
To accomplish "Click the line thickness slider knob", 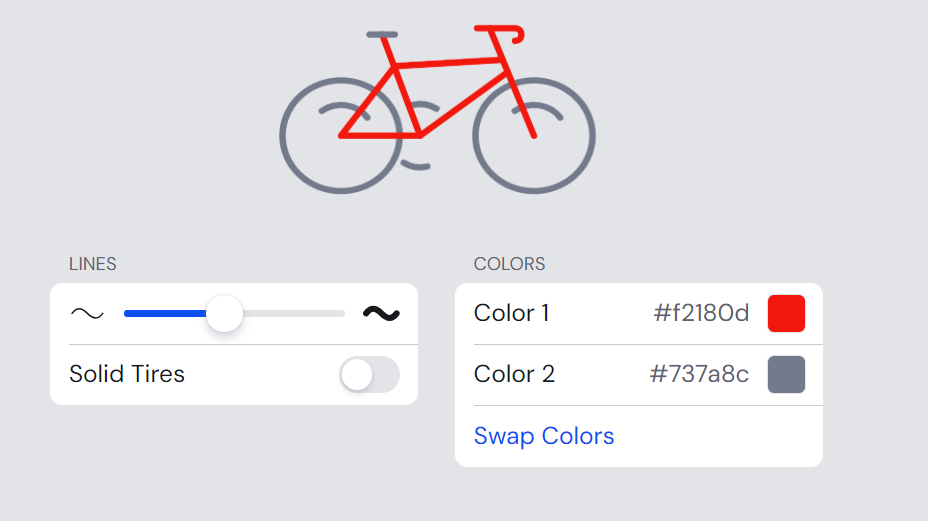I will click(x=224, y=313).
